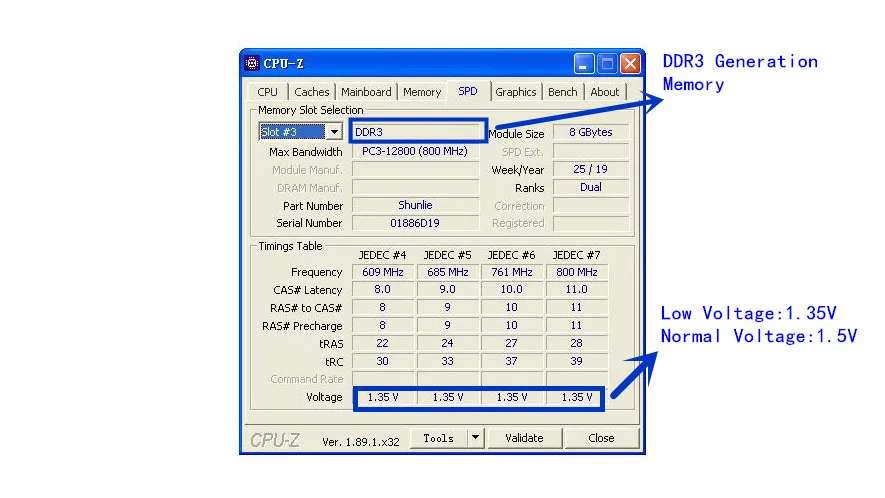Click the Serial Number label
The height and width of the screenshot is (498, 885).
[309, 224]
